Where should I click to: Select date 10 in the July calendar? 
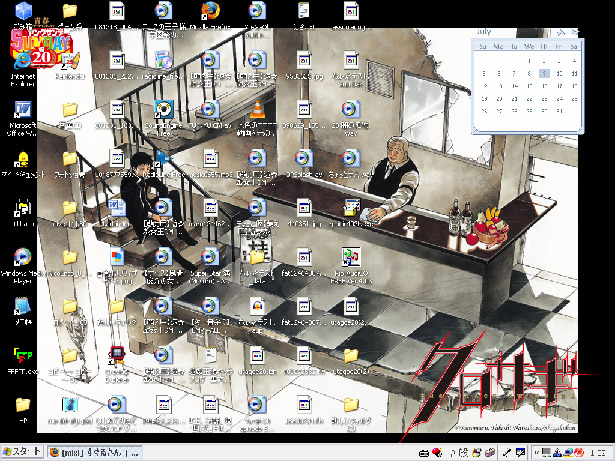click(559, 73)
